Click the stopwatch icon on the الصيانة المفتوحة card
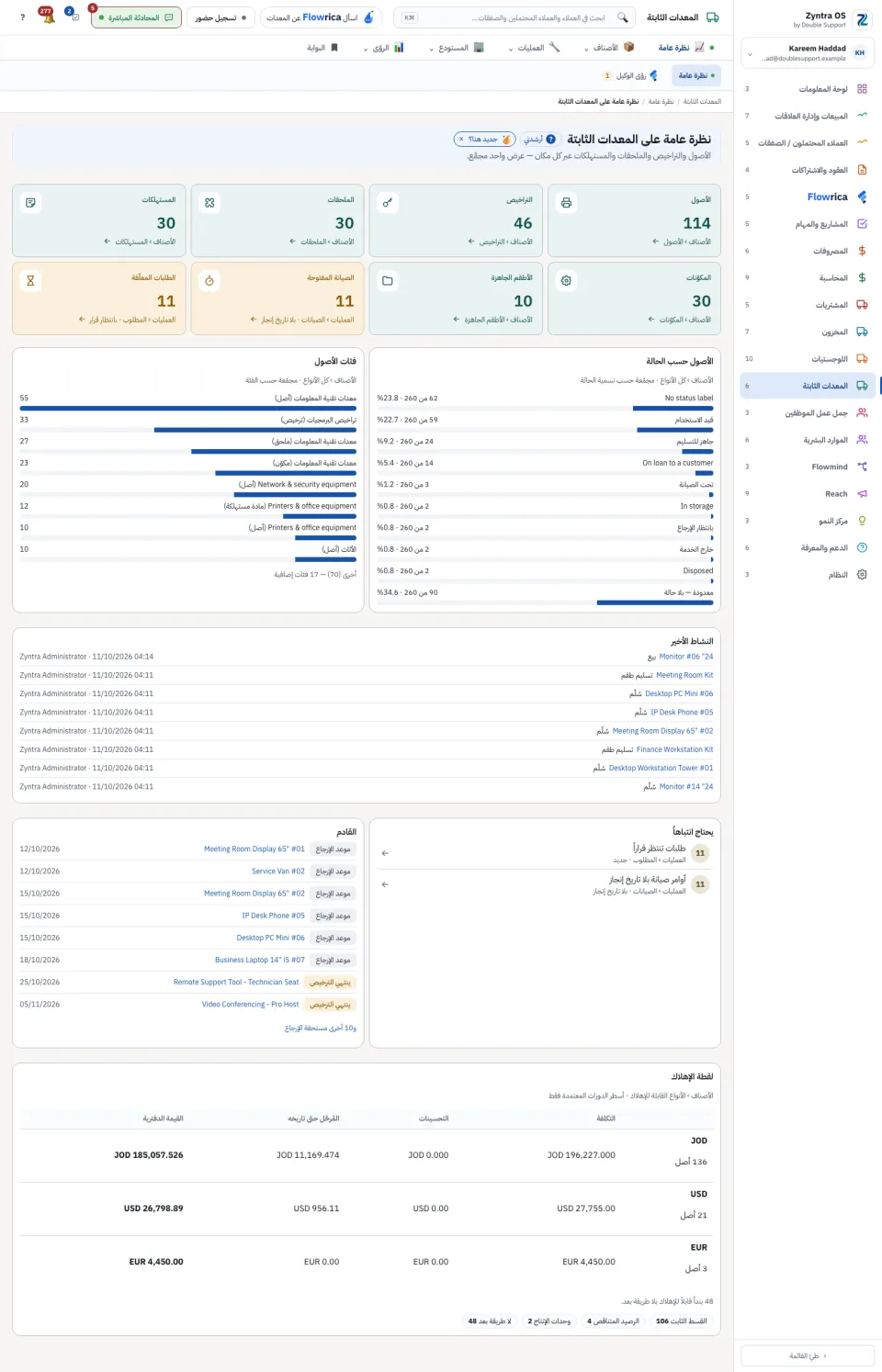 [209, 281]
